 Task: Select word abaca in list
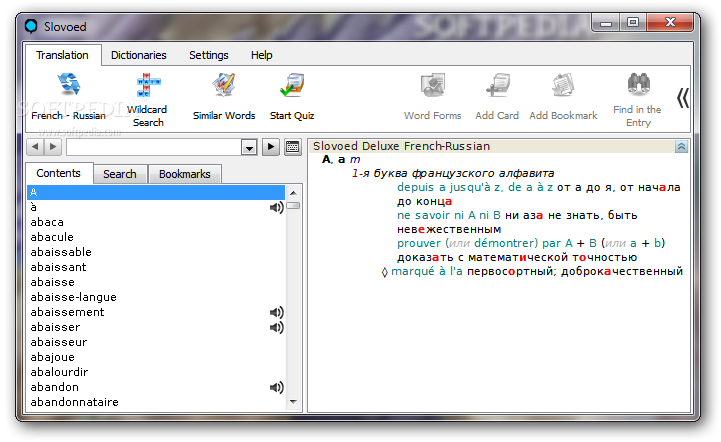click(156, 222)
